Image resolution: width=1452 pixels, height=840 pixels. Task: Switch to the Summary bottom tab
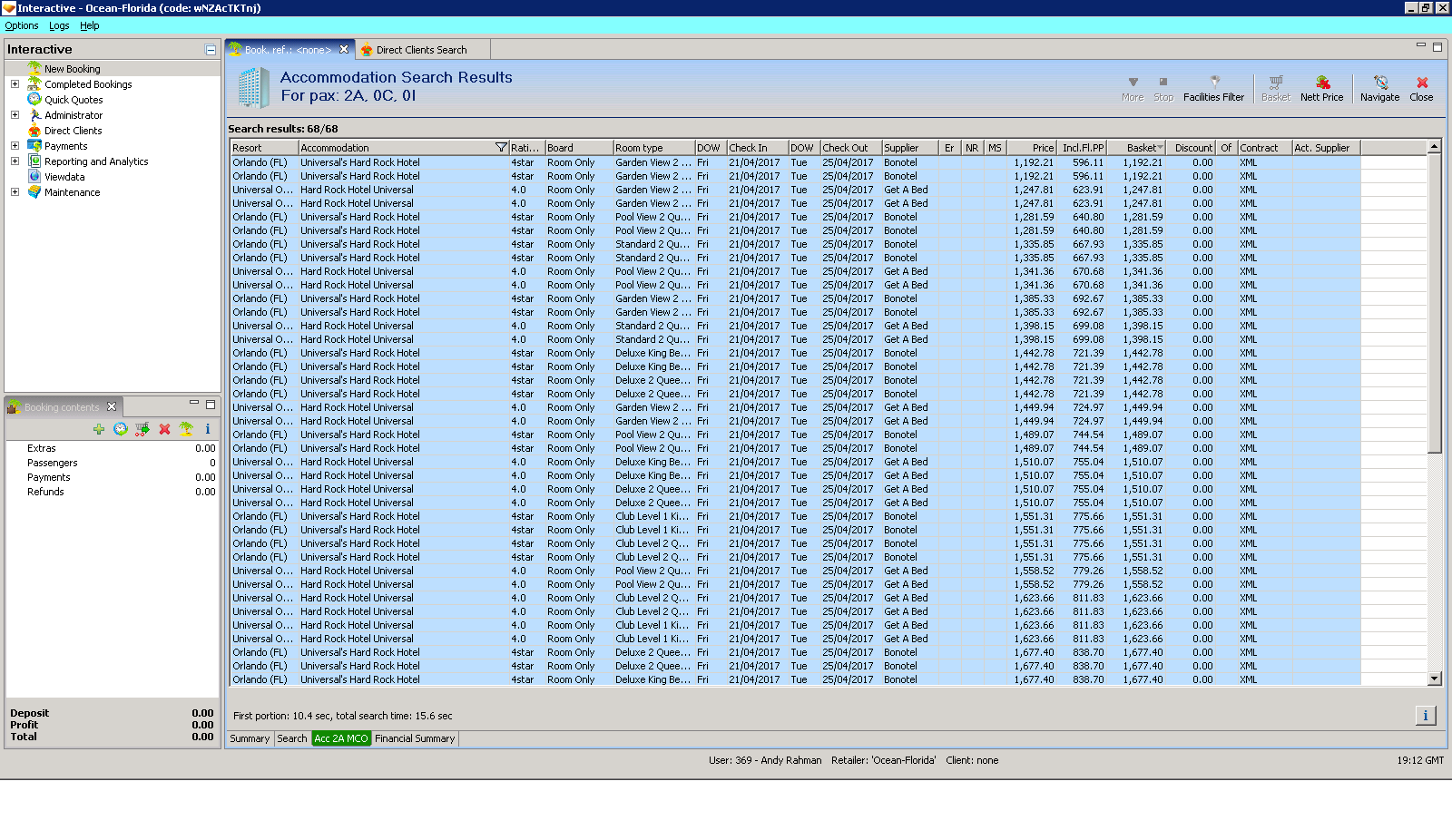pyautogui.click(x=250, y=738)
